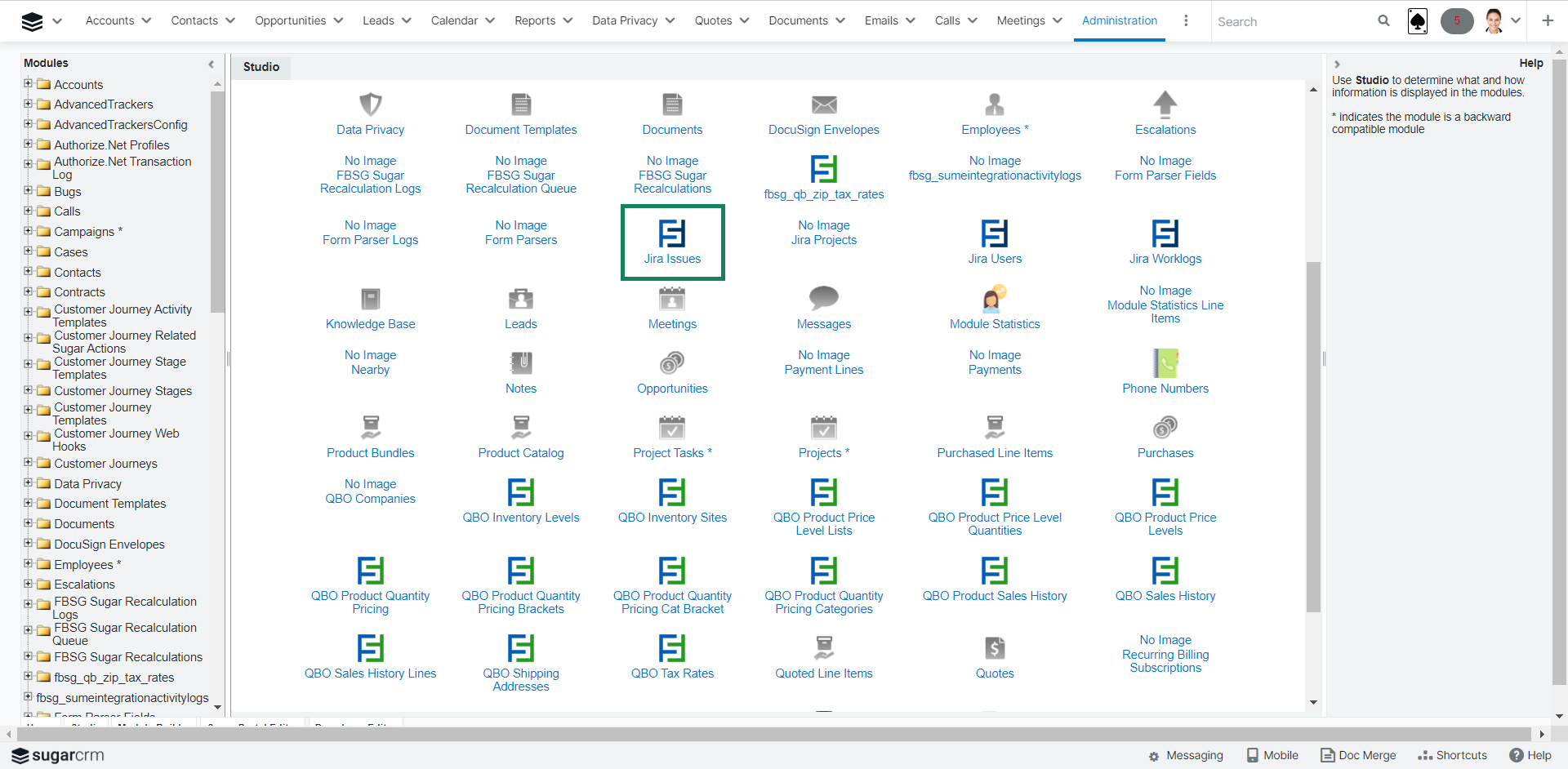Expand the Bugs tree node
The image size is (1568, 769).
pyautogui.click(x=29, y=190)
